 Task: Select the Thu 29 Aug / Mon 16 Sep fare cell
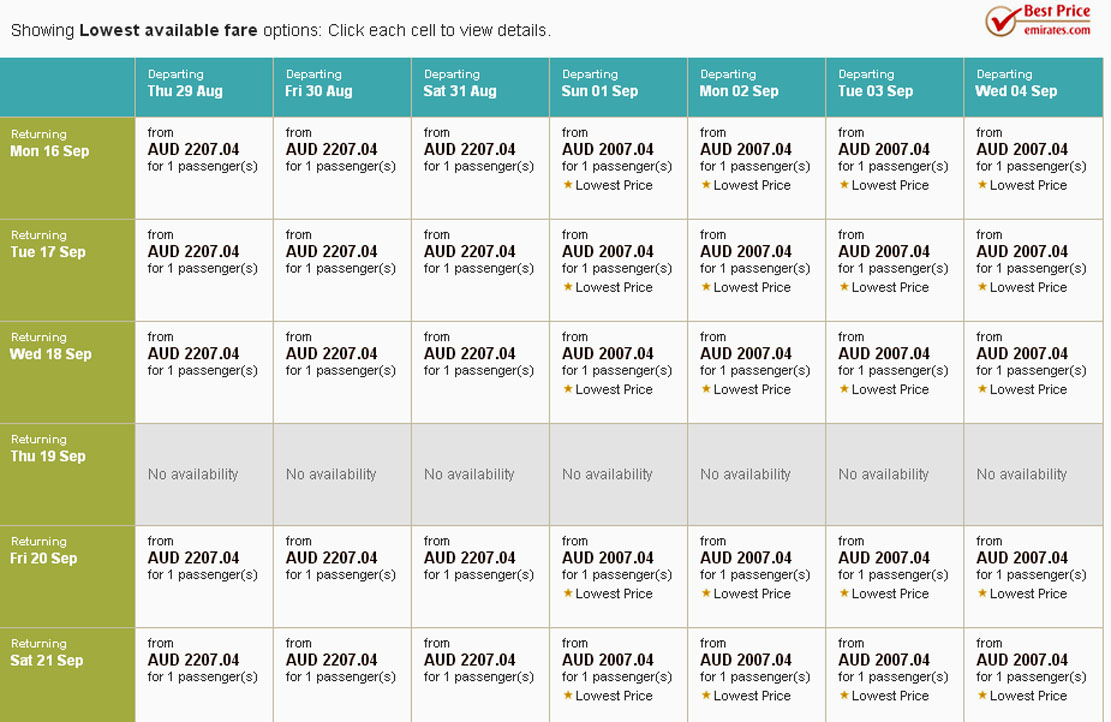204,168
